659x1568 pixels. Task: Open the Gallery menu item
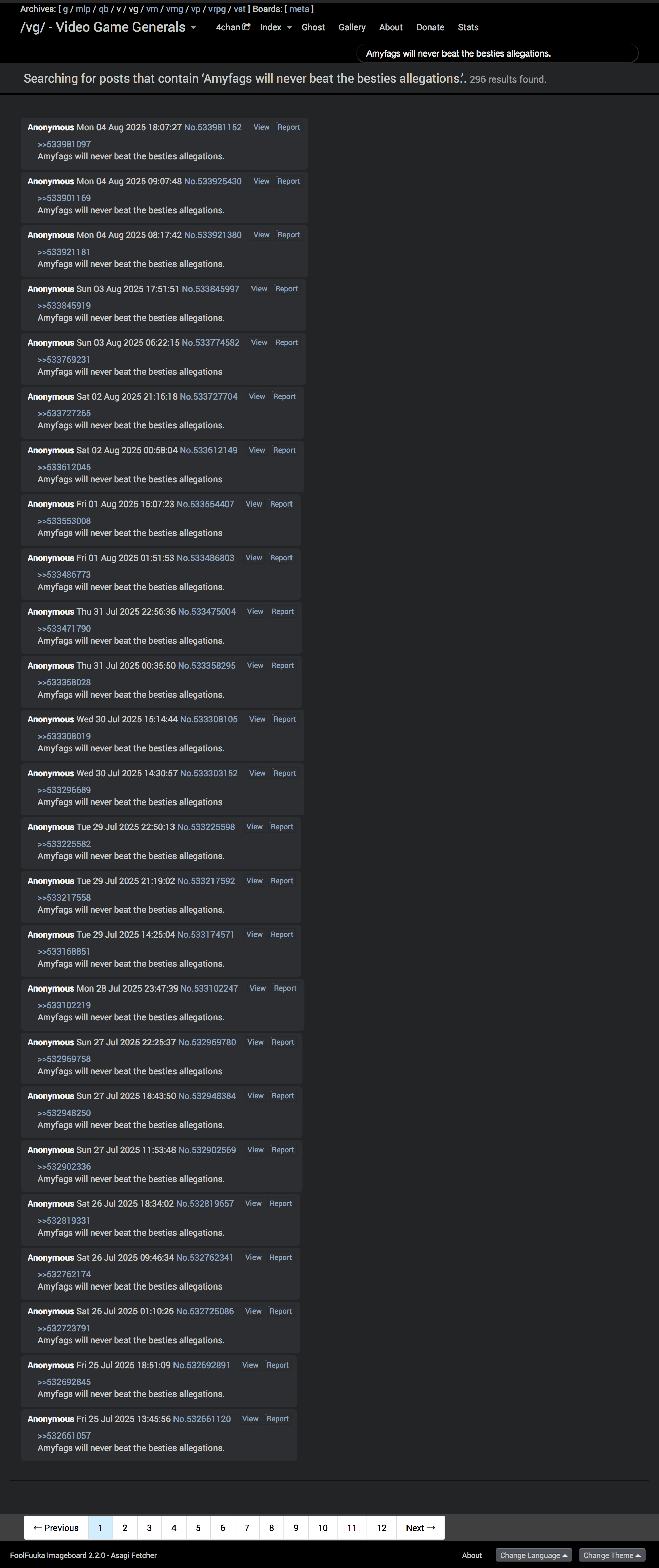(352, 27)
